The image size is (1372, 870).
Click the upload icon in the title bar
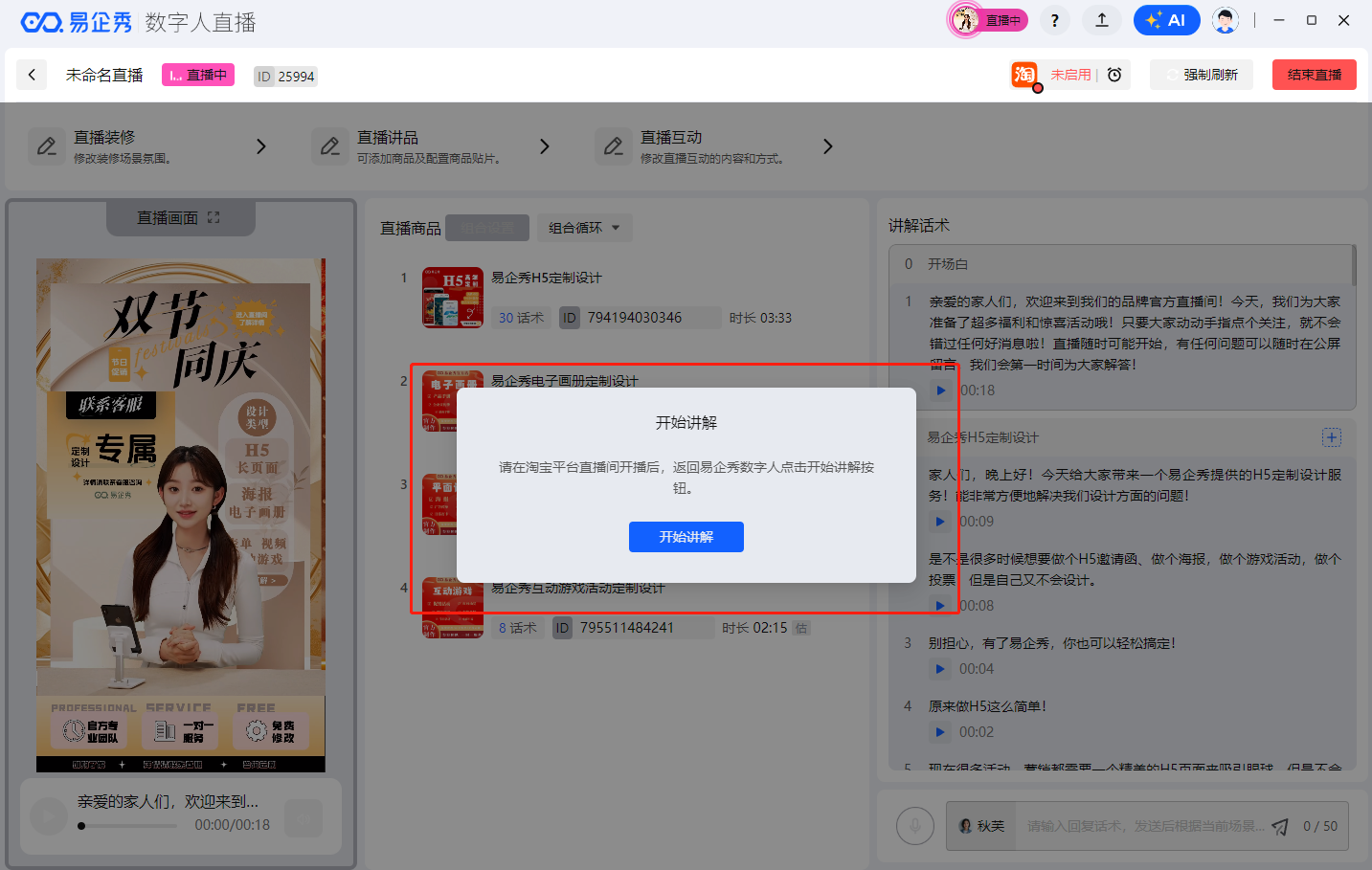point(1102,20)
